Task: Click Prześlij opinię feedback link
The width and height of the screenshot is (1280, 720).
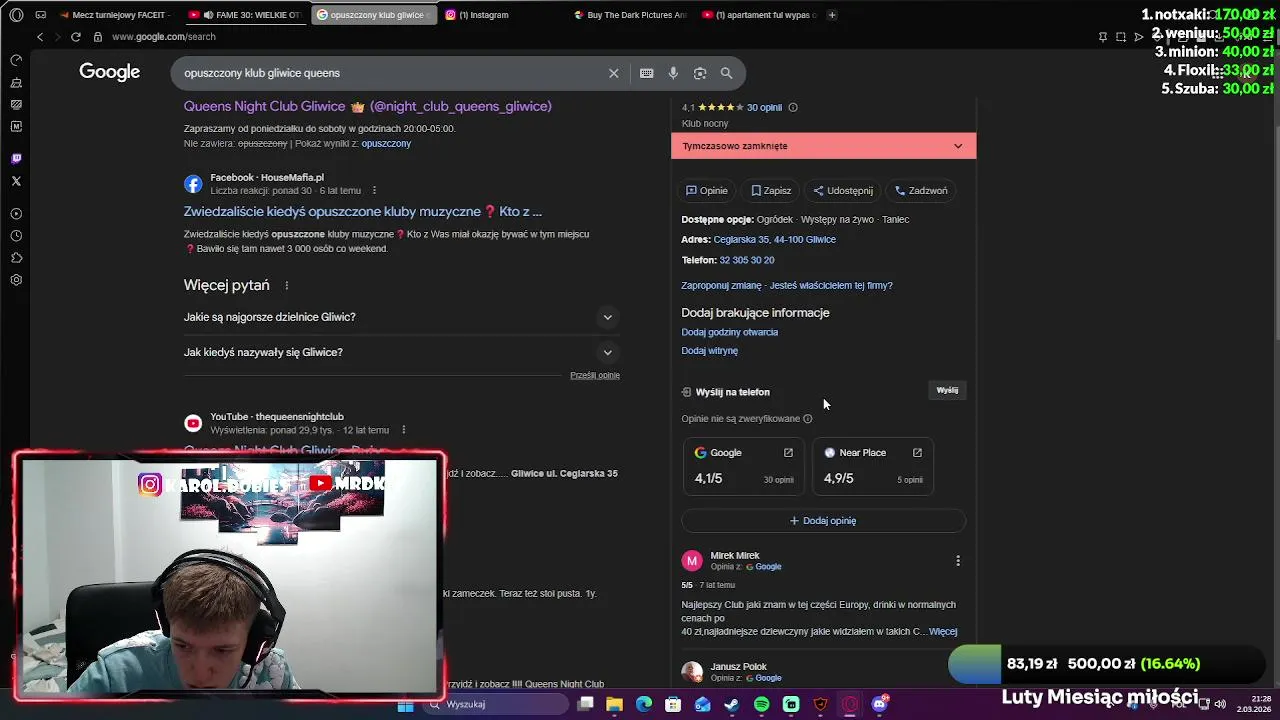Action: (595, 375)
